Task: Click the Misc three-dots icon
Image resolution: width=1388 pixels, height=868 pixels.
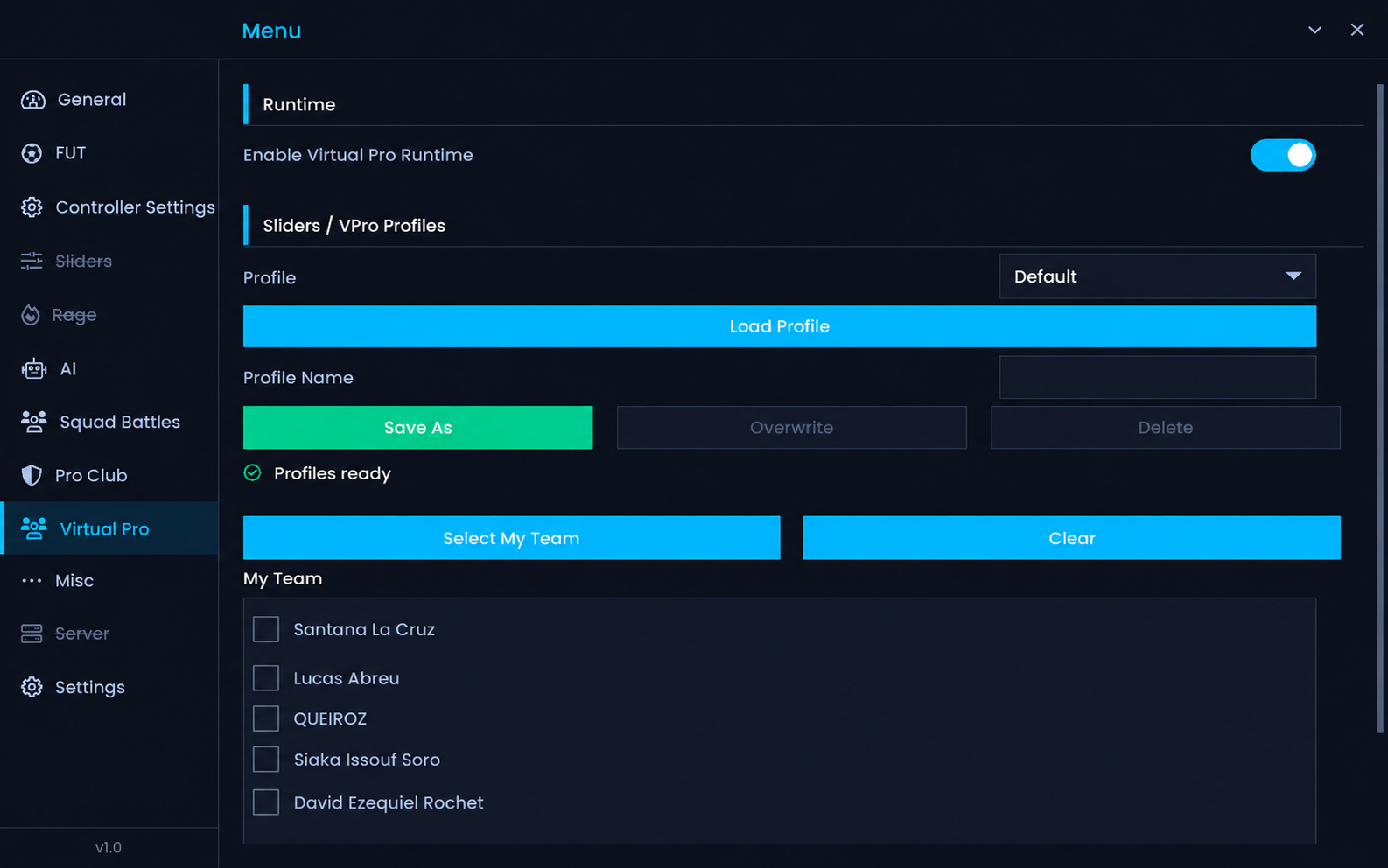Action: click(x=32, y=581)
